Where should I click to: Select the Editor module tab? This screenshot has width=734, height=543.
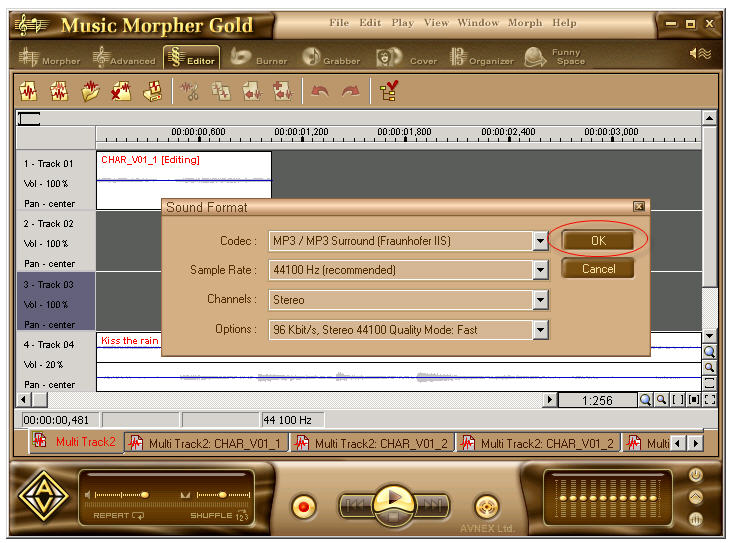(192, 58)
